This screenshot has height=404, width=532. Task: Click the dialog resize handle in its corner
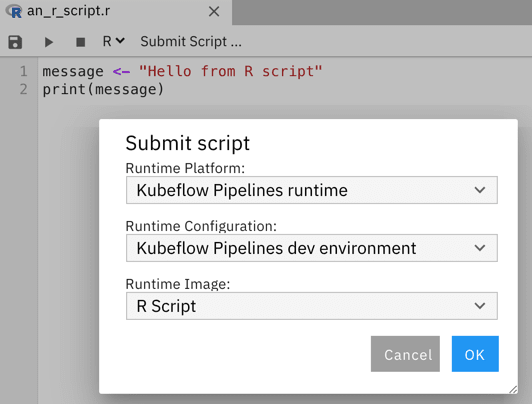coord(513,389)
